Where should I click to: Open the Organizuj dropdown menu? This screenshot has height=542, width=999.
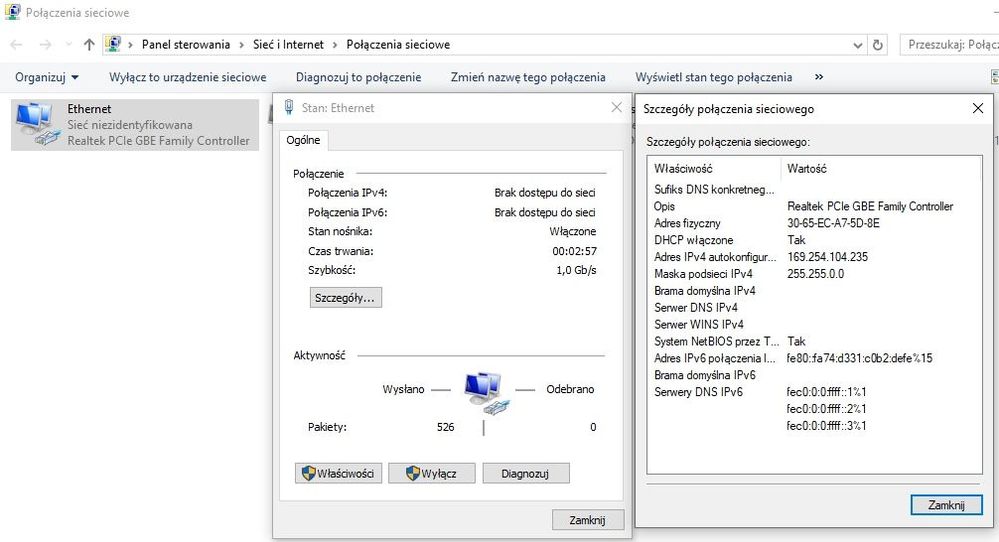(x=47, y=77)
